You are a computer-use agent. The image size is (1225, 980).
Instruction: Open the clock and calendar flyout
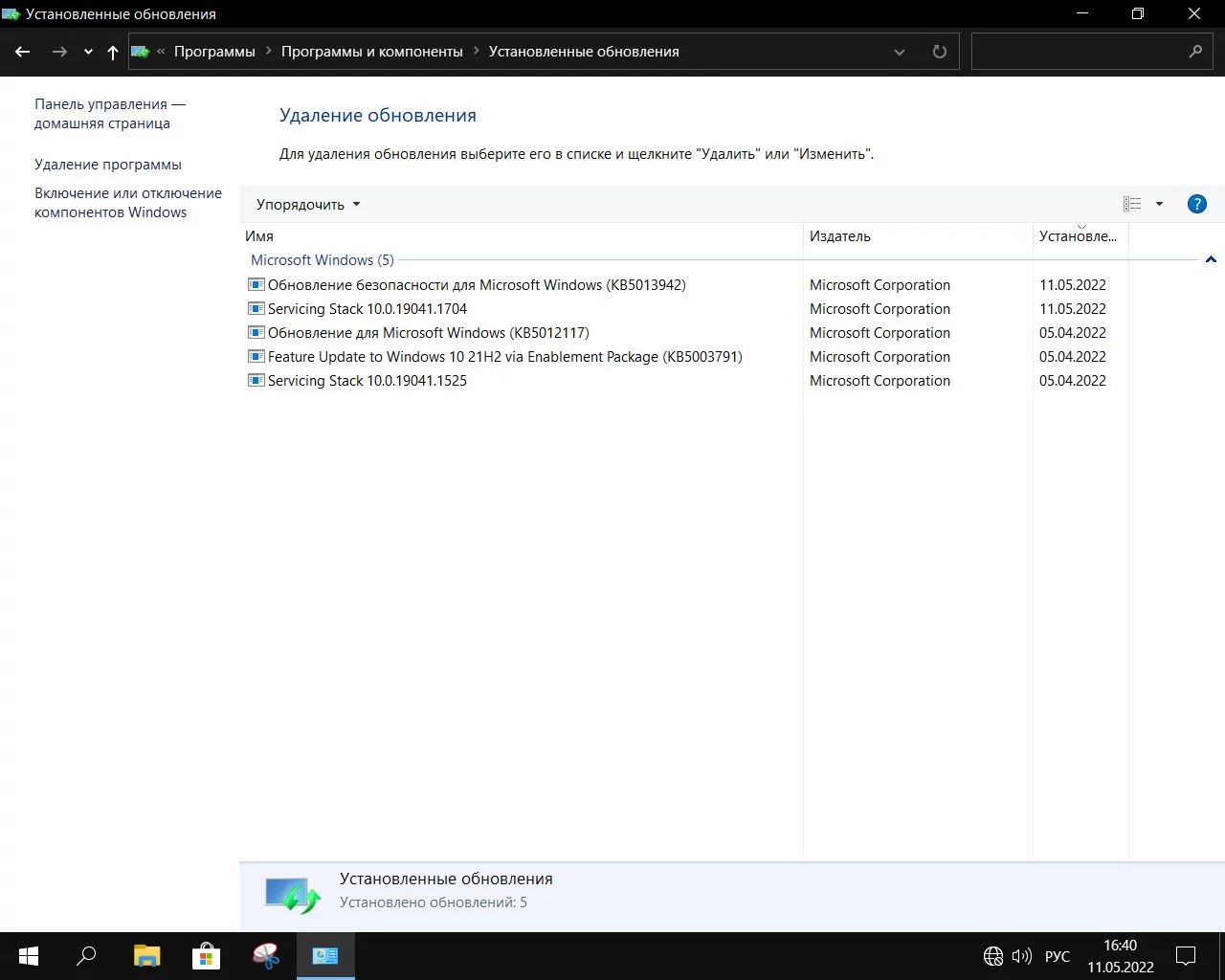pos(1121,956)
